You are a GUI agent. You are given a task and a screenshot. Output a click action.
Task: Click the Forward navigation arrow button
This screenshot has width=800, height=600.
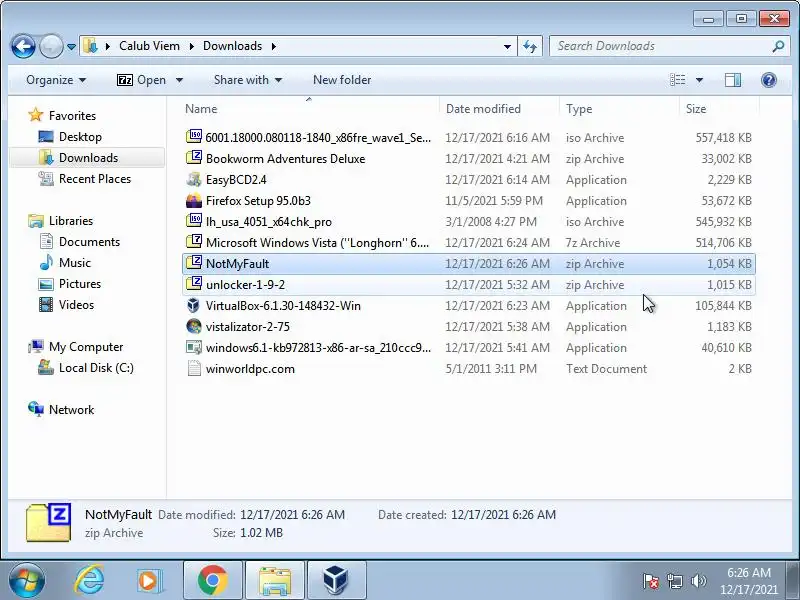pyautogui.click(x=51, y=46)
